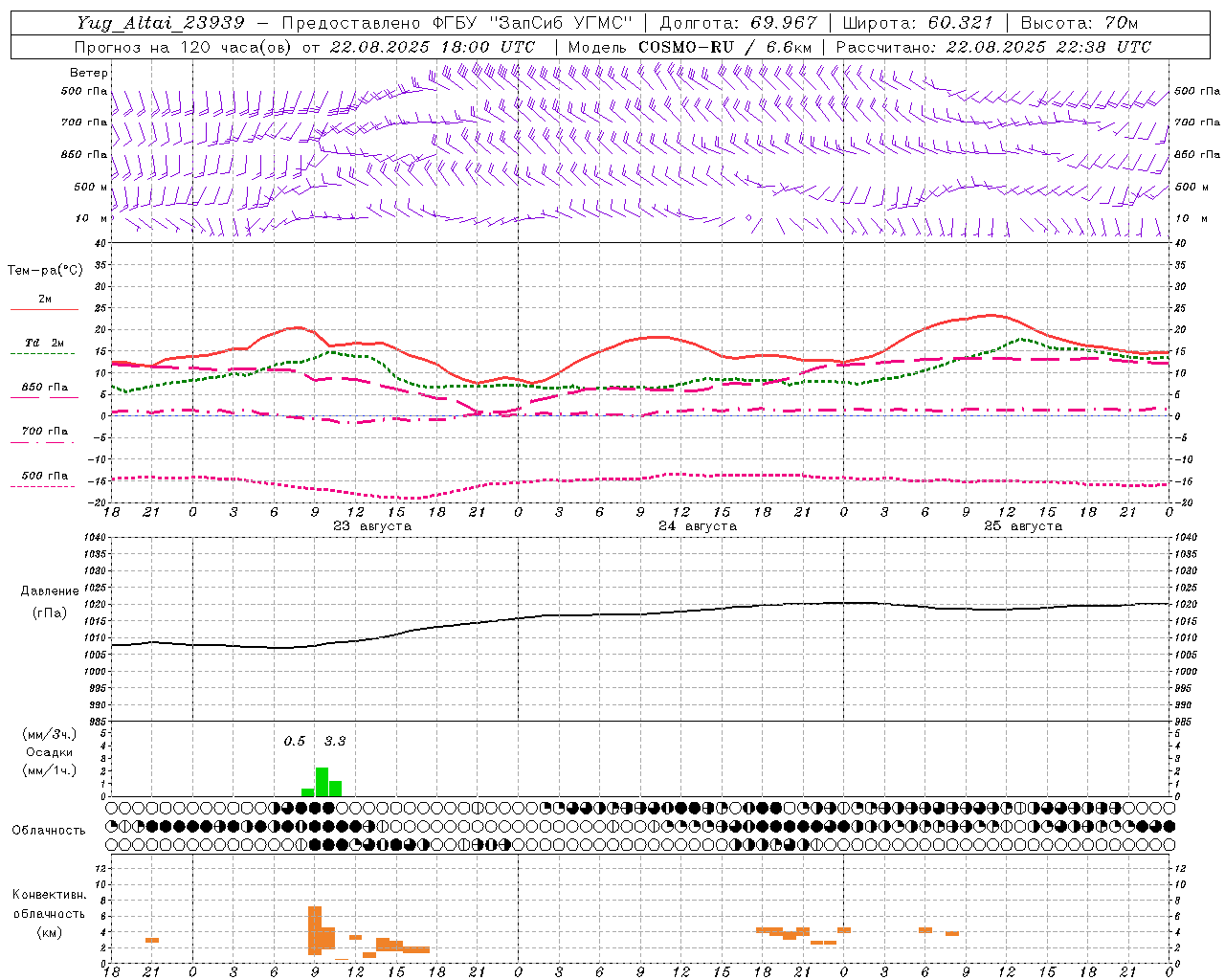Screen dimensions: 1225x980
Task: Click the tallest green precipitation bar
Action: pos(322,782)
